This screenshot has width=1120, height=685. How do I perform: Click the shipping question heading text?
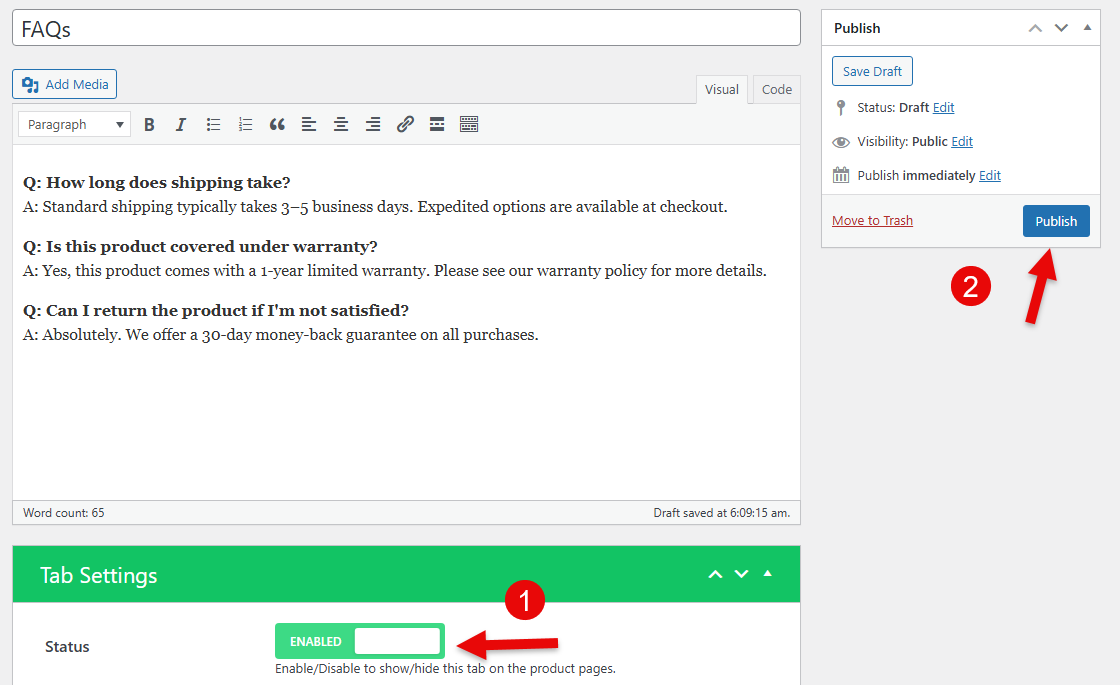pos(156,183)
